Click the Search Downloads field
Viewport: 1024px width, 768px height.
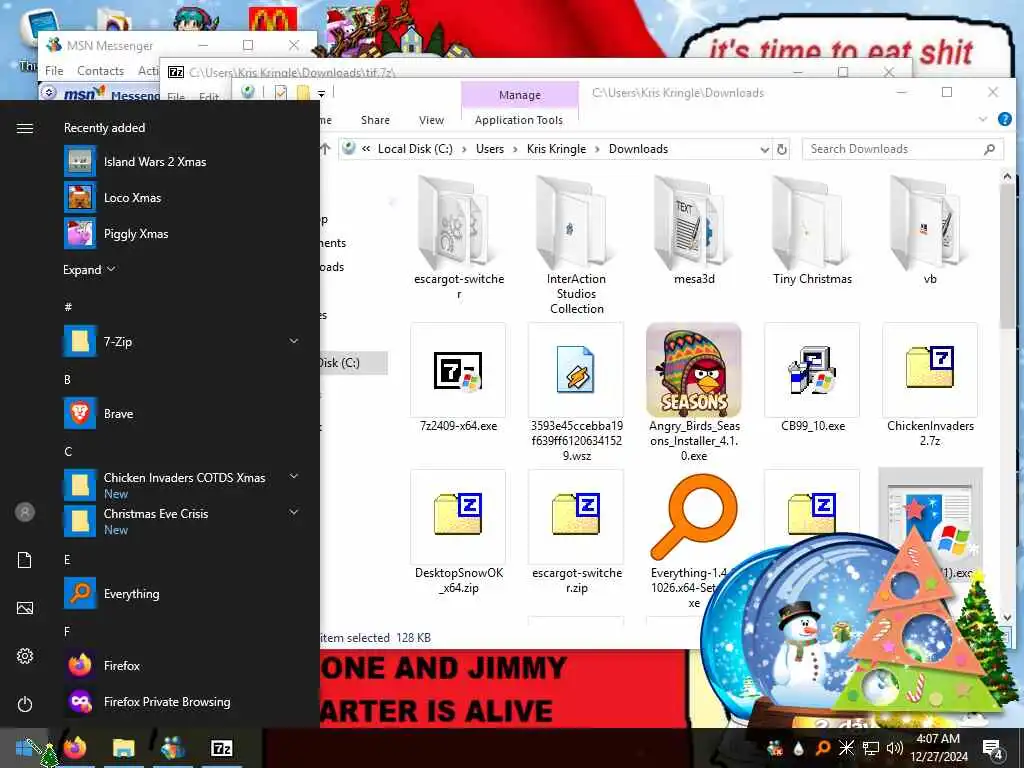click(x=902, y=149)
